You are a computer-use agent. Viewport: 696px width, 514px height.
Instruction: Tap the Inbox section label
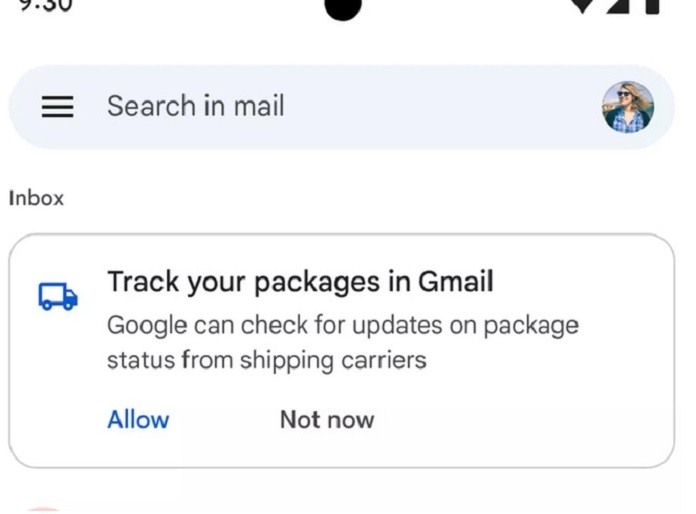click(37, 198)
